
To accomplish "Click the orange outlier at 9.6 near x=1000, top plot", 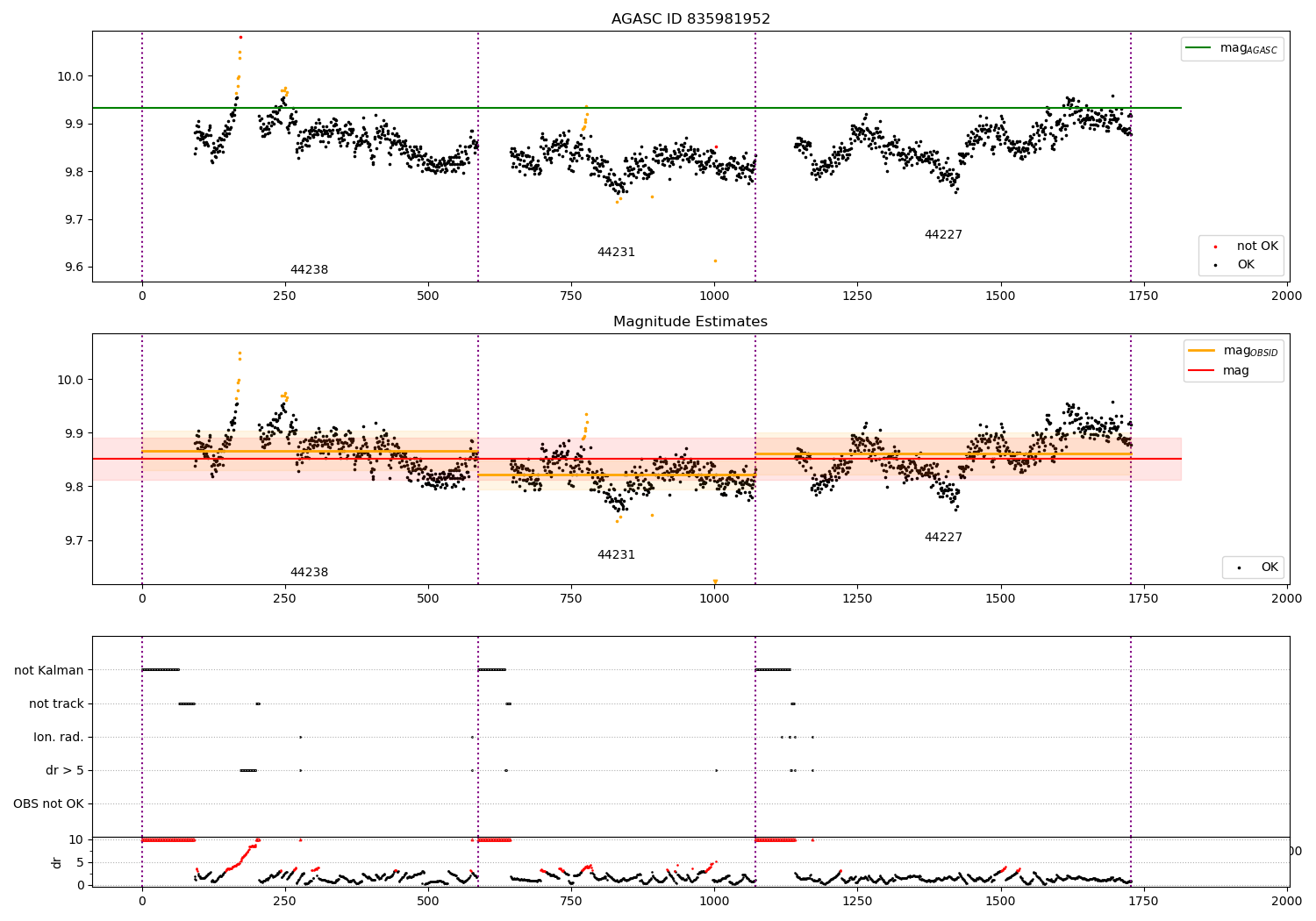I will tap(715, 261).
